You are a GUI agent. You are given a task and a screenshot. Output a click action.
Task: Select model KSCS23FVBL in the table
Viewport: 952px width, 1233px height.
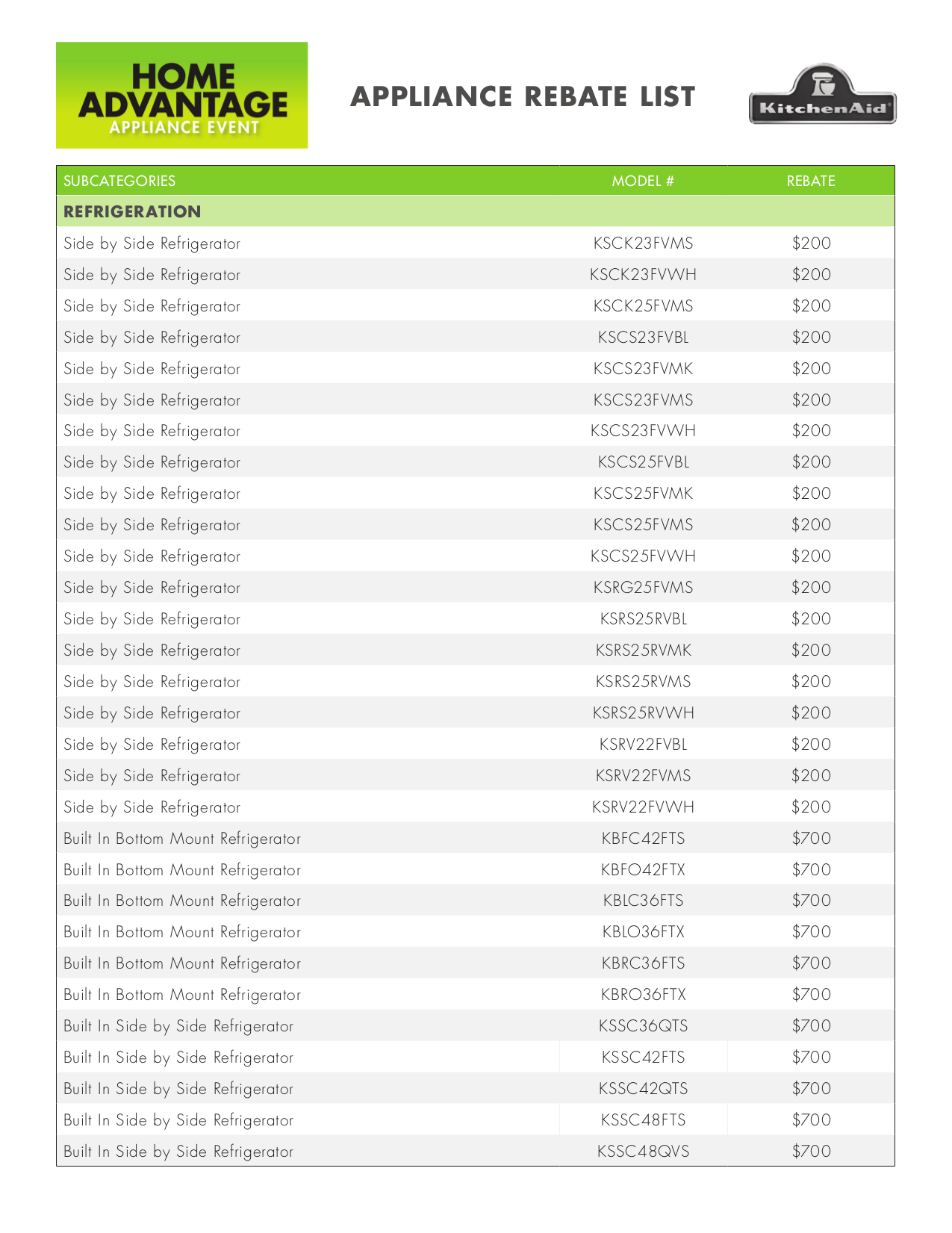click(643, 338)
